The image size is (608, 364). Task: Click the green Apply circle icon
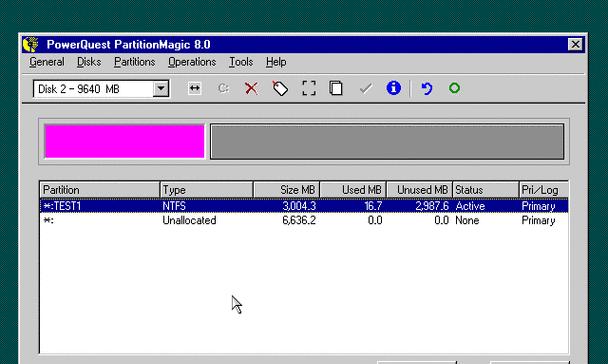click(x=454, y=88)
